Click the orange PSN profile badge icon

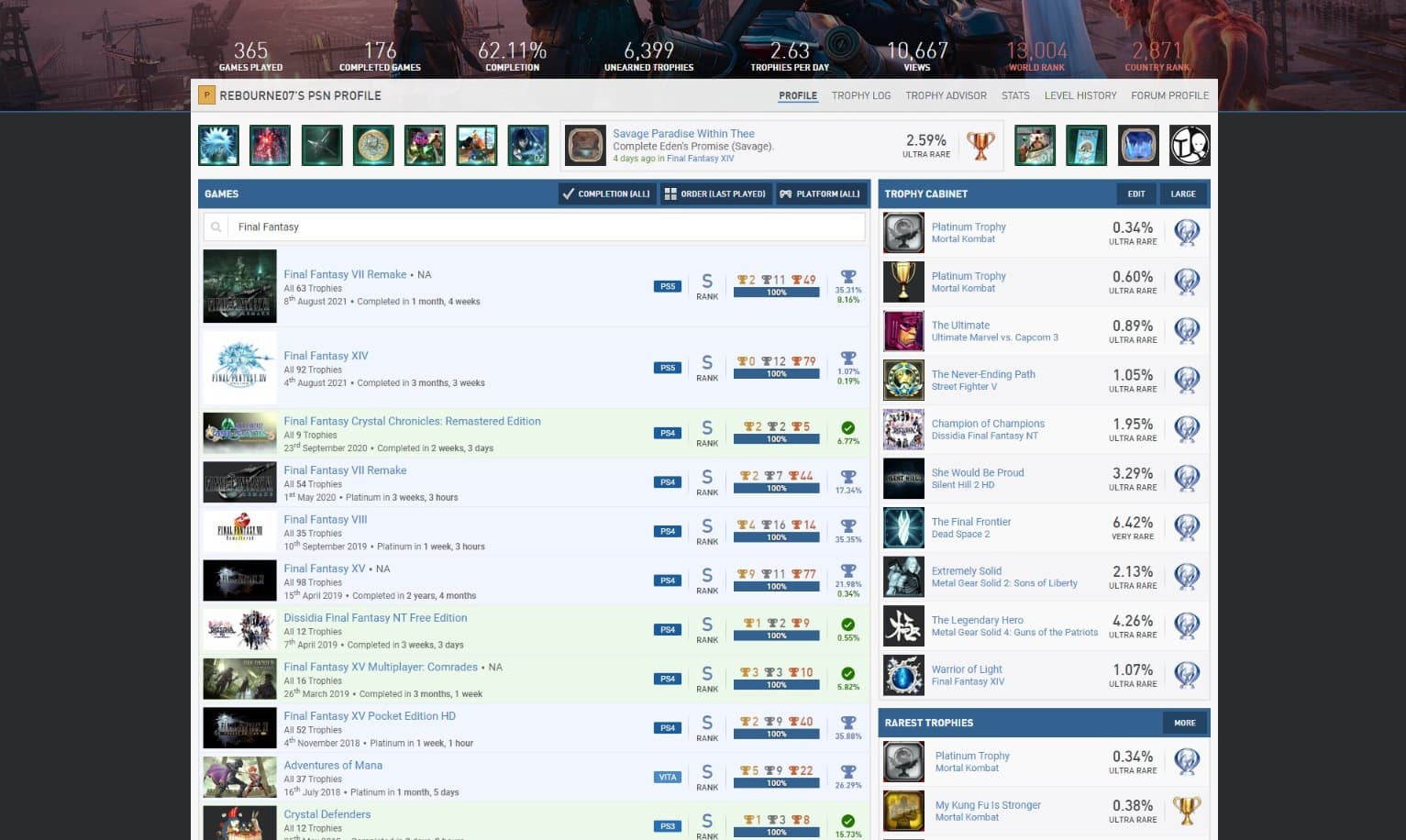(206, 95)
